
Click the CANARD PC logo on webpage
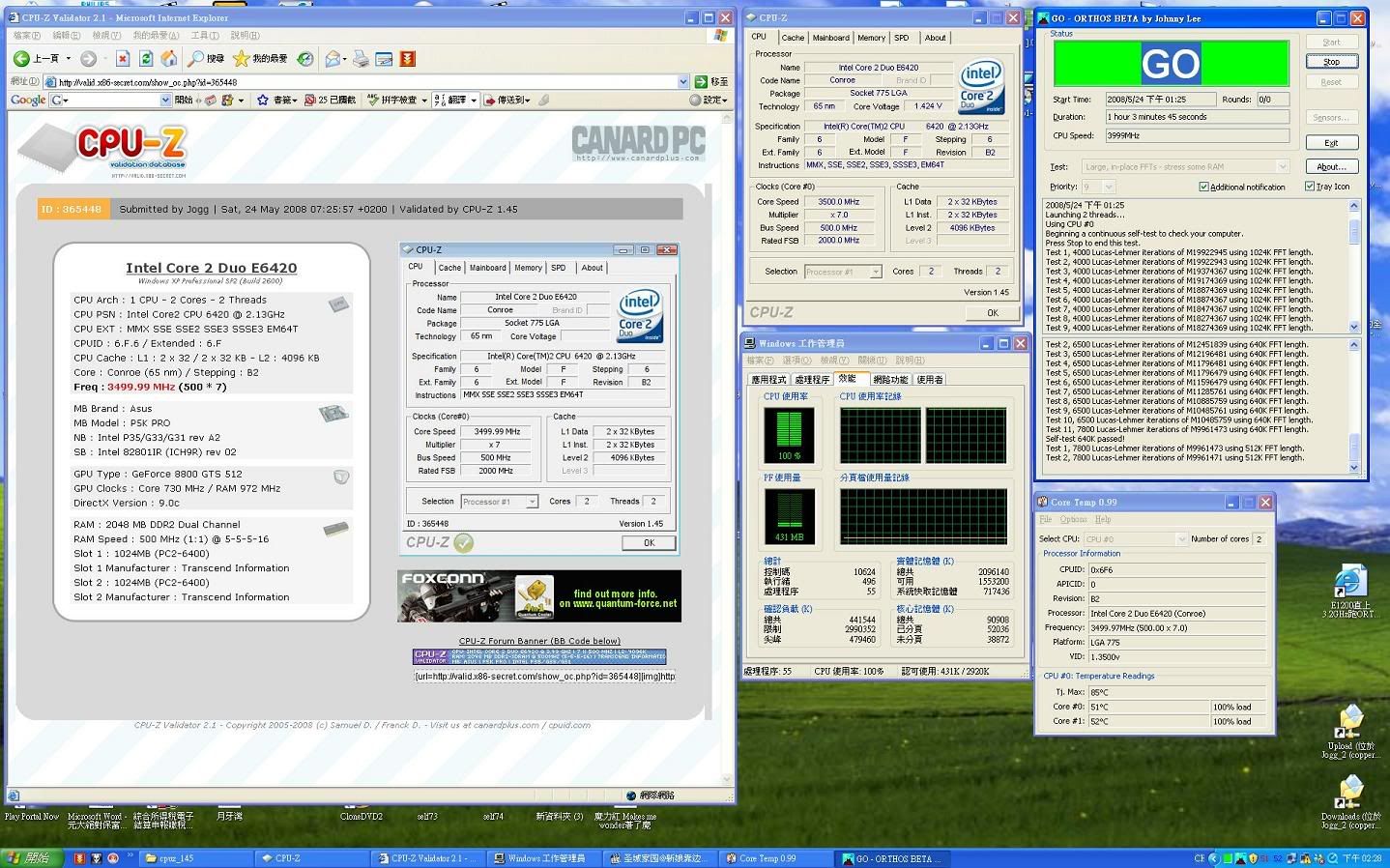click(x=638, y=143)
